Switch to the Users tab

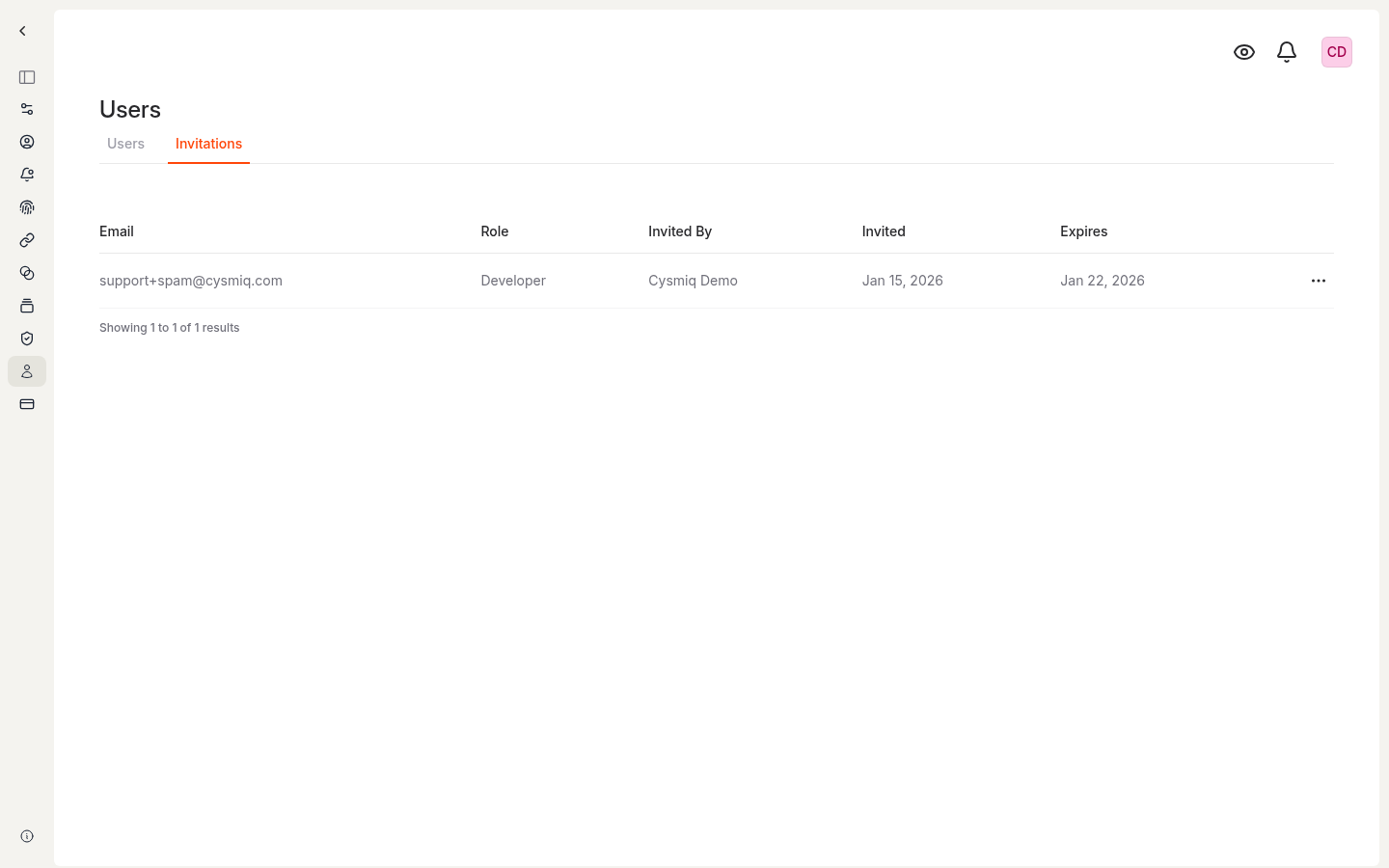(x=125, y=143)
